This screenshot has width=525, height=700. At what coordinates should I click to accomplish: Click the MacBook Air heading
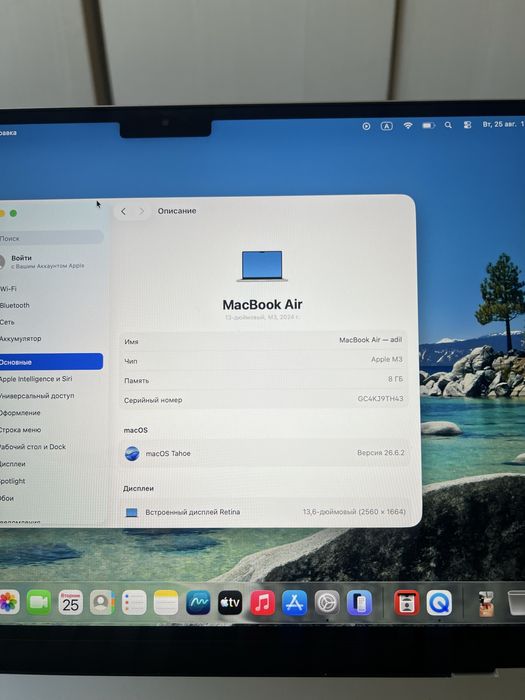(262, 304)
